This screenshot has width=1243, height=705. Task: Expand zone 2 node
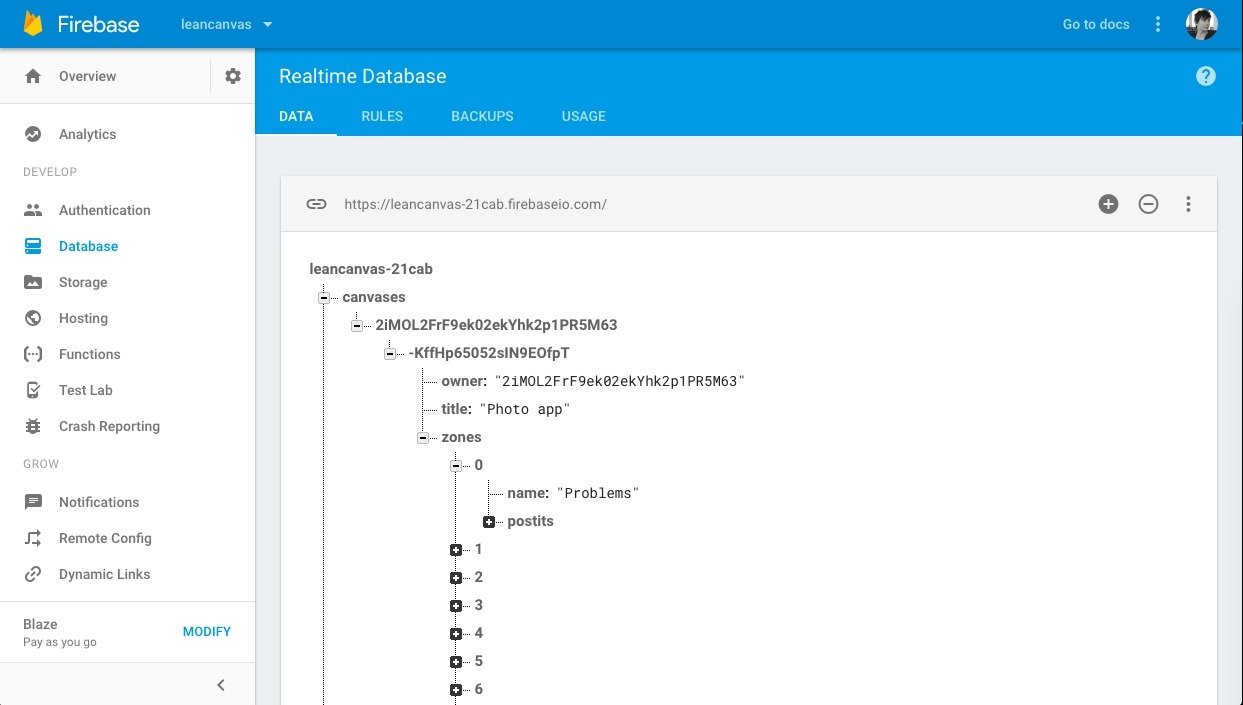pyautogui.click(x=455, y=578)
